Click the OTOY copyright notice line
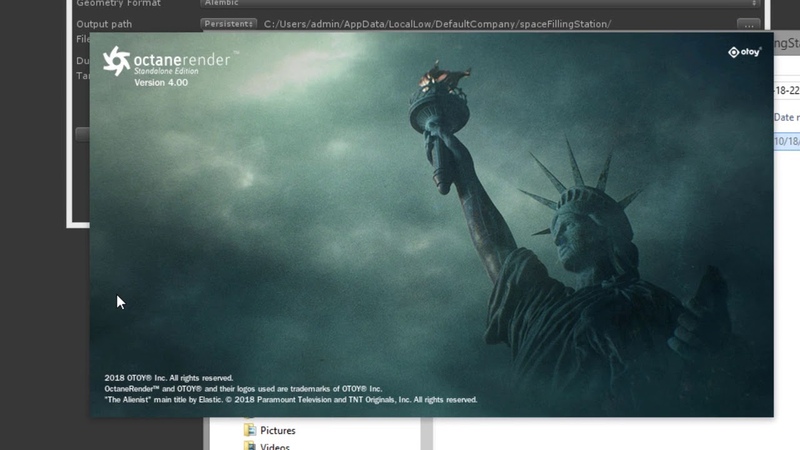The width and height of the screenshot is (800, 450). [x=169, y=378]
